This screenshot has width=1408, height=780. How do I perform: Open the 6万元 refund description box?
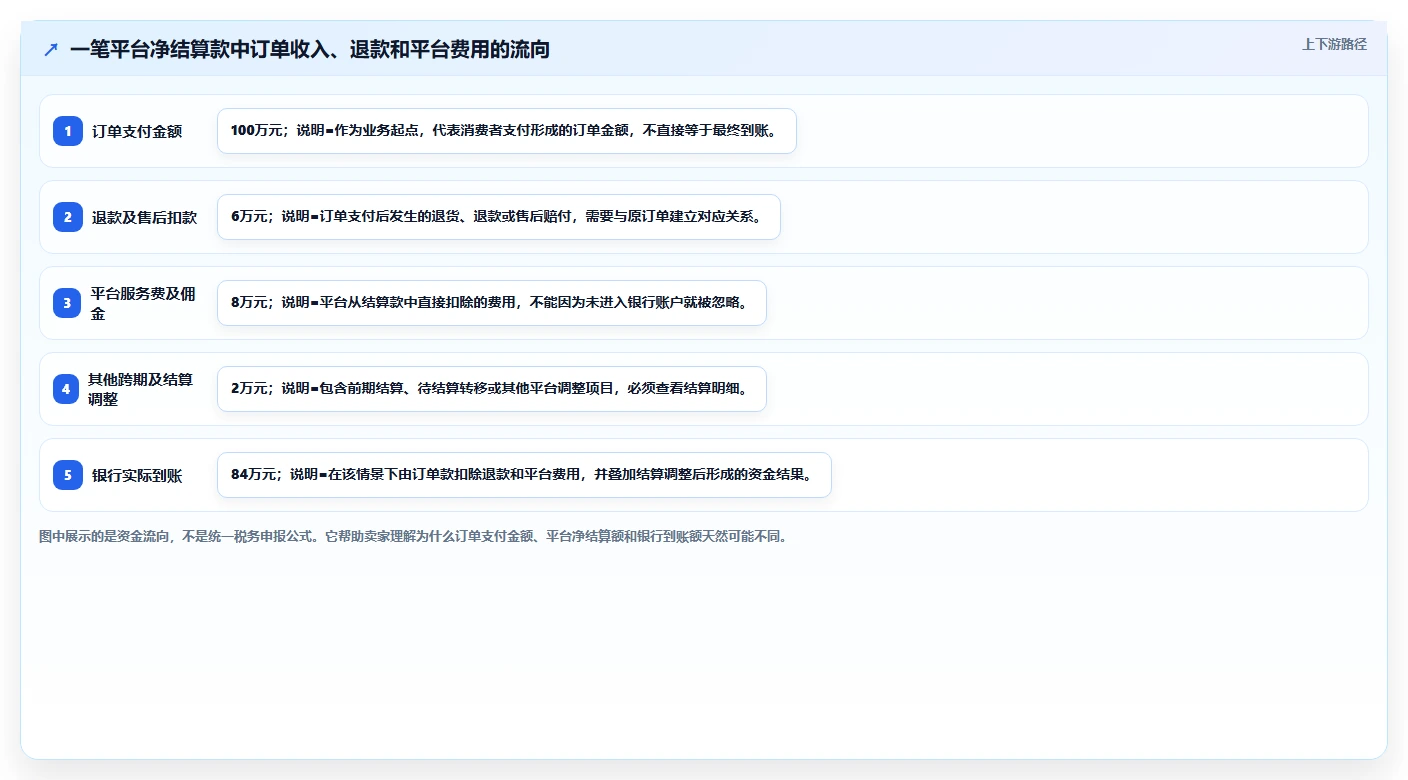[499, 217]
